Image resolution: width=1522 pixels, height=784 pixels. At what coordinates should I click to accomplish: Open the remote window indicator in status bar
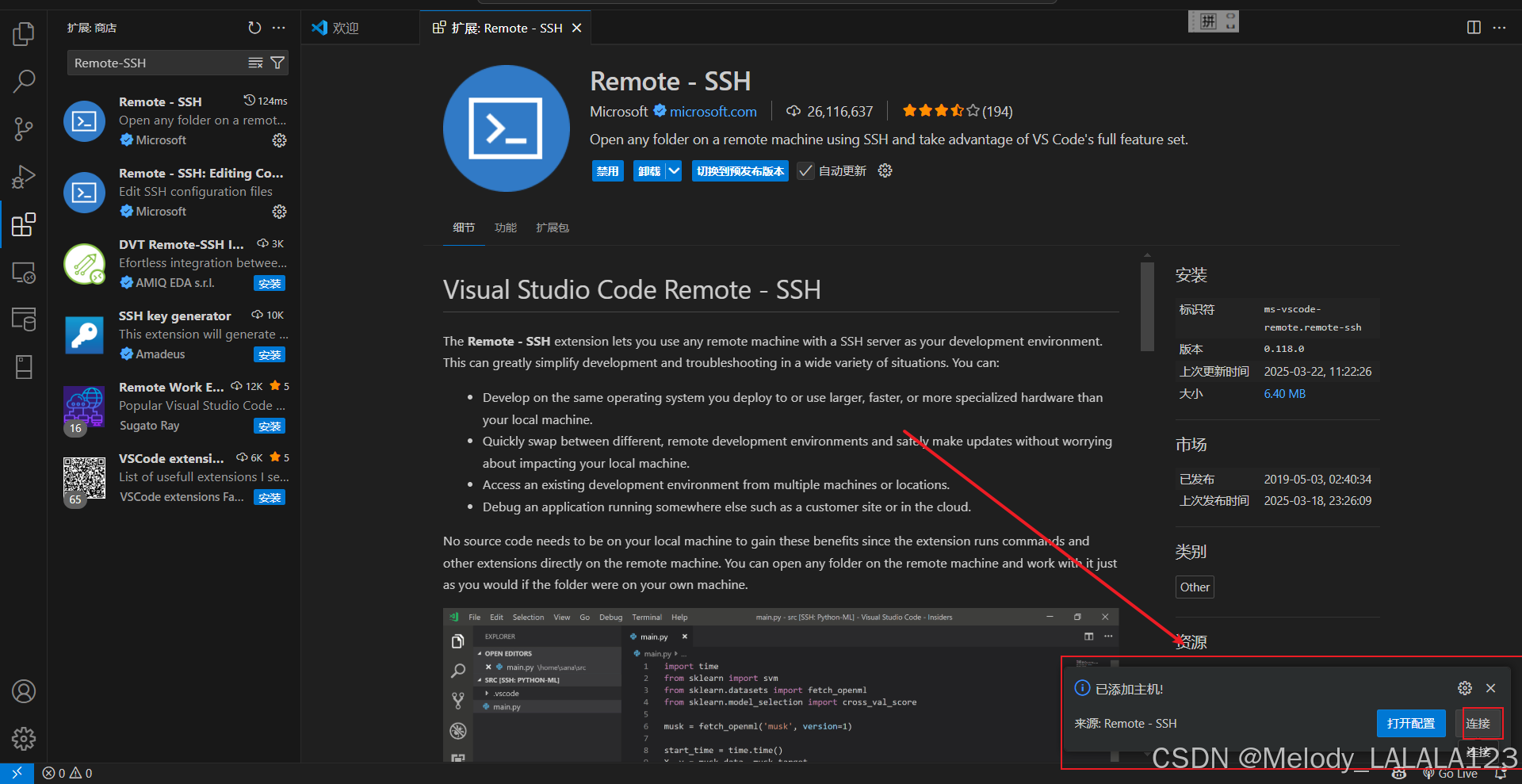pyautogui.click(x=17, y=773)
